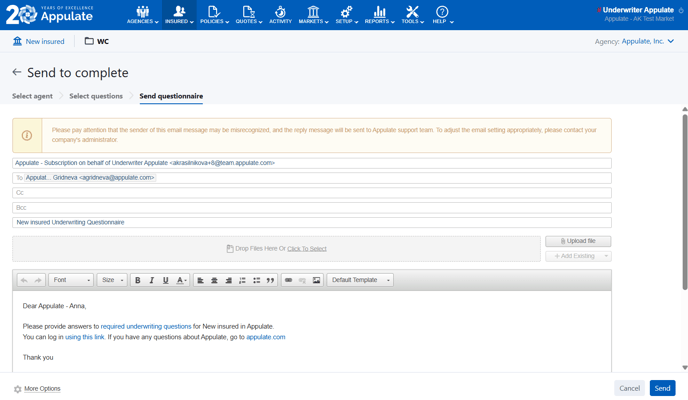
Task: Open the Markets menu
Action: (313, 15)
